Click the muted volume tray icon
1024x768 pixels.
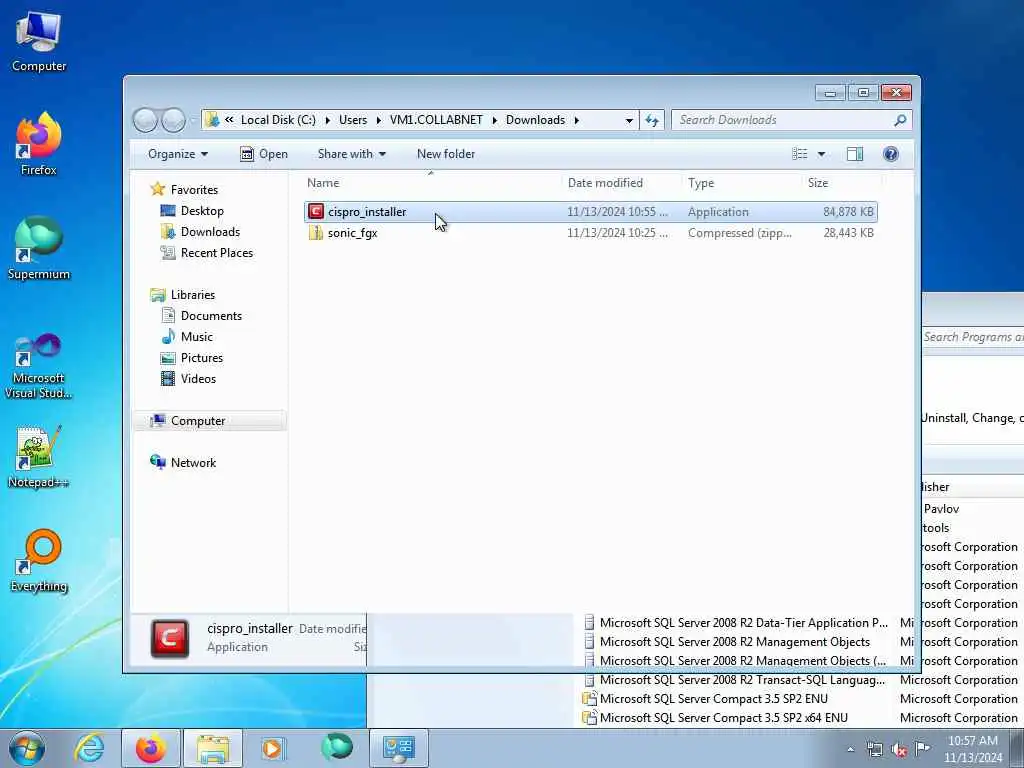tap(899, 750)
